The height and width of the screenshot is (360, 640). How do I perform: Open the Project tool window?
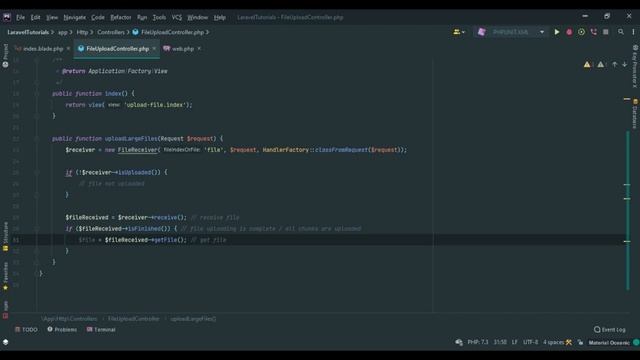pyautogui.click(x=5, y=56)
